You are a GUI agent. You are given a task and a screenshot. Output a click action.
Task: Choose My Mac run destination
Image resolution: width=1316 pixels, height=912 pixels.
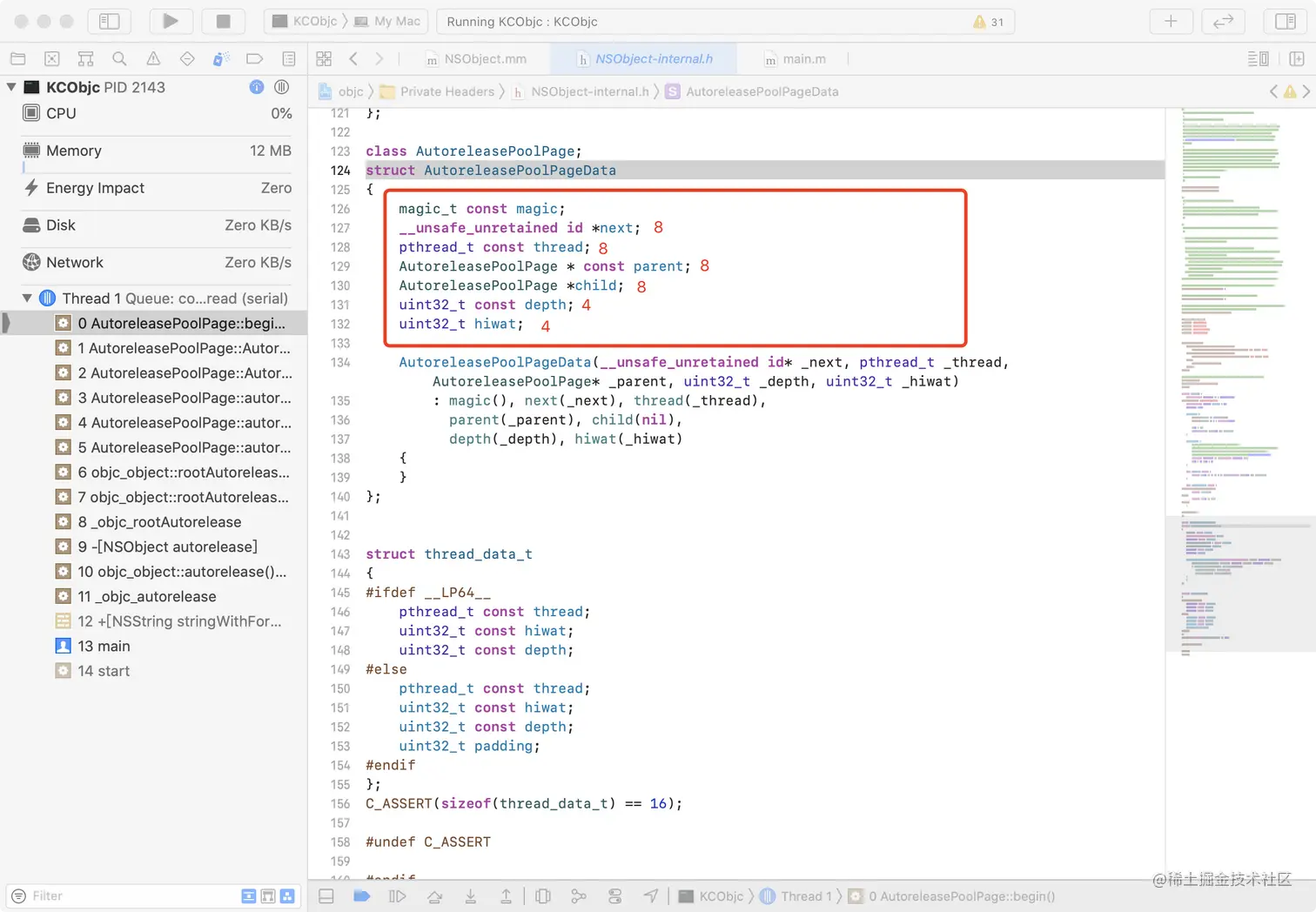(387, 21)
